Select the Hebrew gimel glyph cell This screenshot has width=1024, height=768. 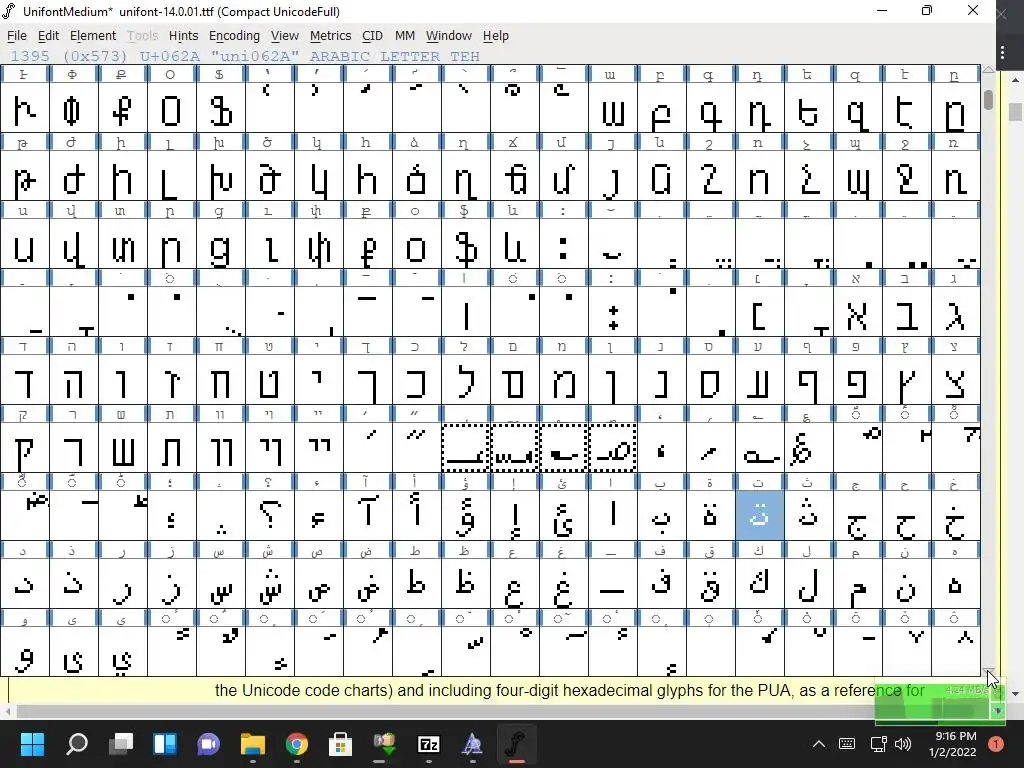pyautogui.click(x=955, y=312)
